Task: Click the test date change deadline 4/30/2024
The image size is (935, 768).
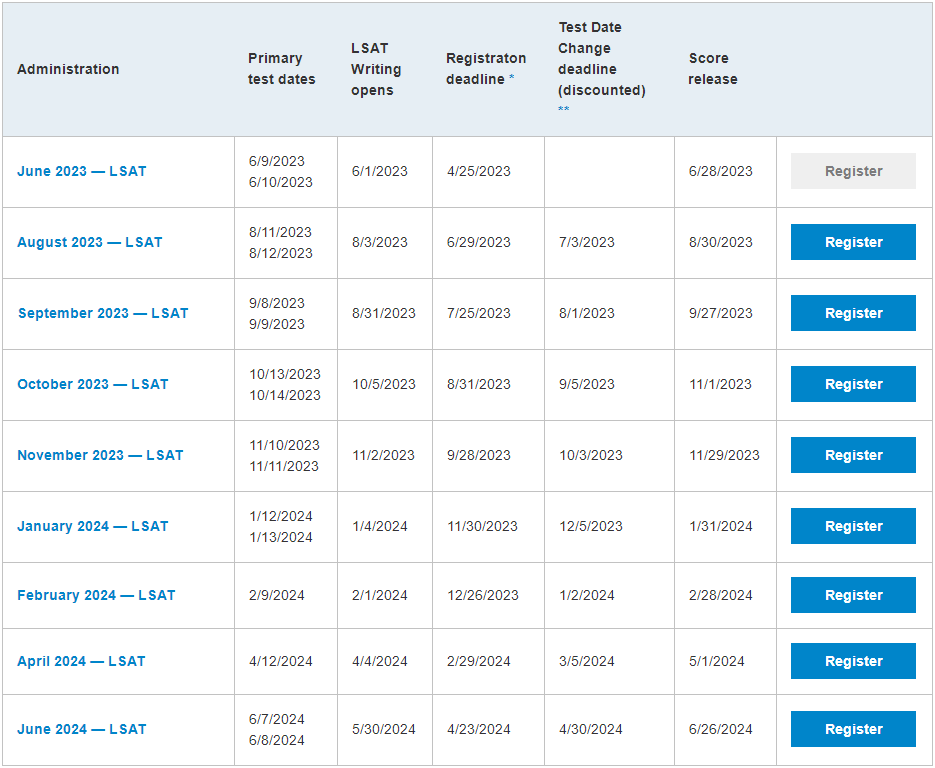Action: (x=591, y=729)
